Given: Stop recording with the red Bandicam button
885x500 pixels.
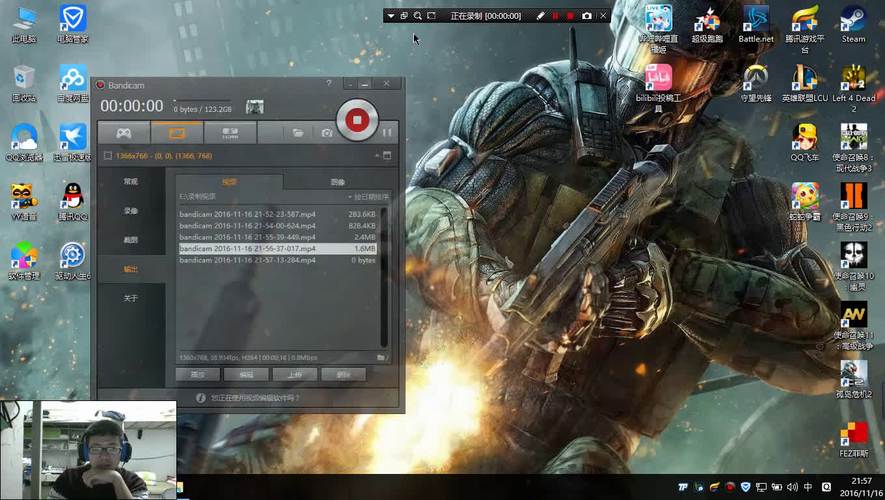Looking at the screenshot, I should point(357,120).
